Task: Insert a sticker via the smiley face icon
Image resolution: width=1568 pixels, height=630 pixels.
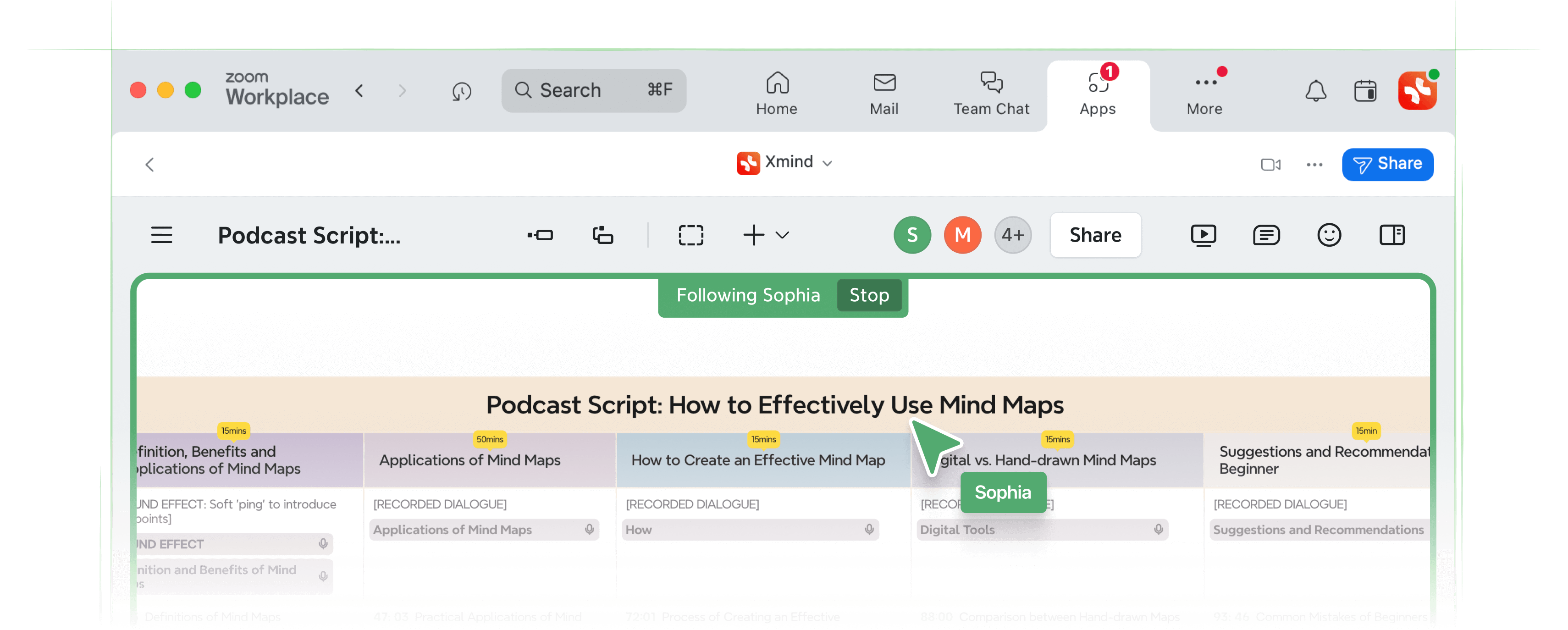Action: click(x=1330, y=235)
